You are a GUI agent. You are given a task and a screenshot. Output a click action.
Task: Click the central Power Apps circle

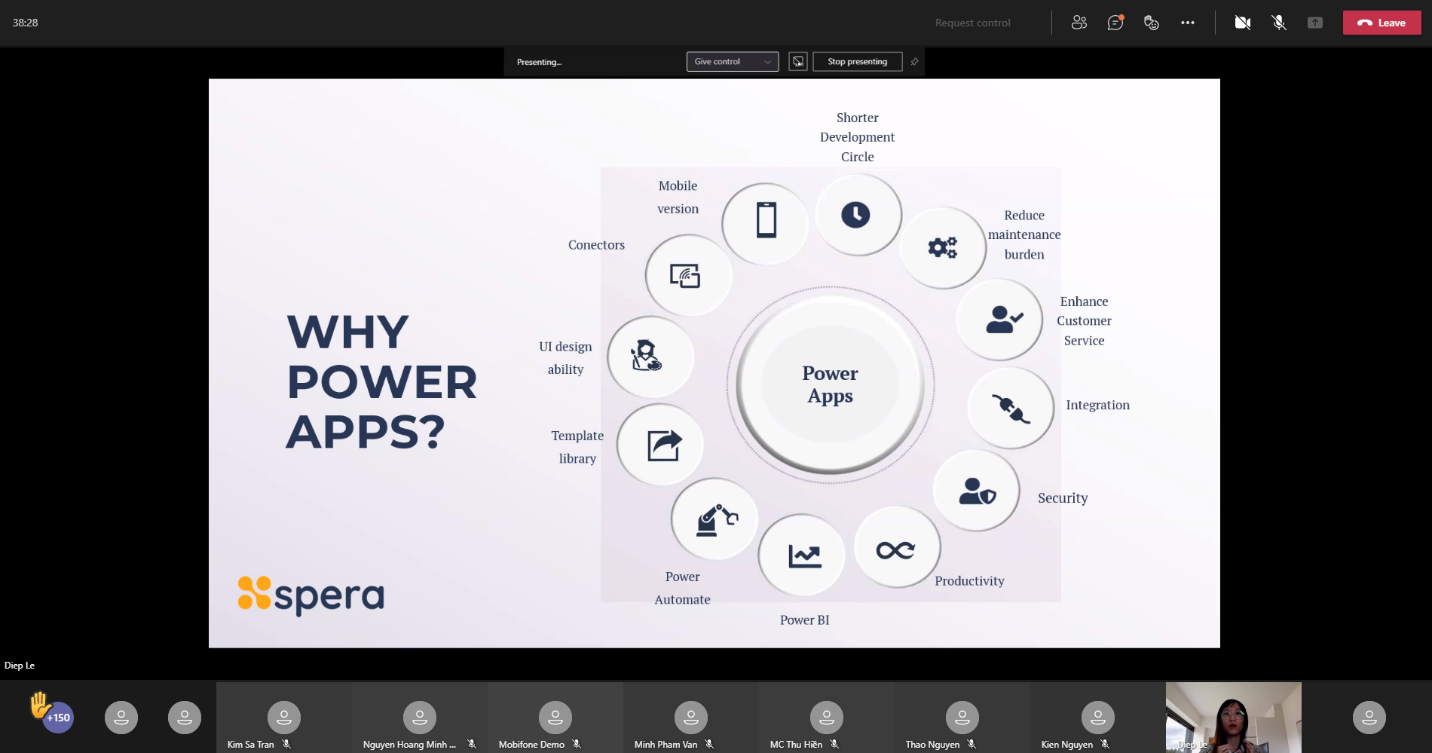pos(830,384)
